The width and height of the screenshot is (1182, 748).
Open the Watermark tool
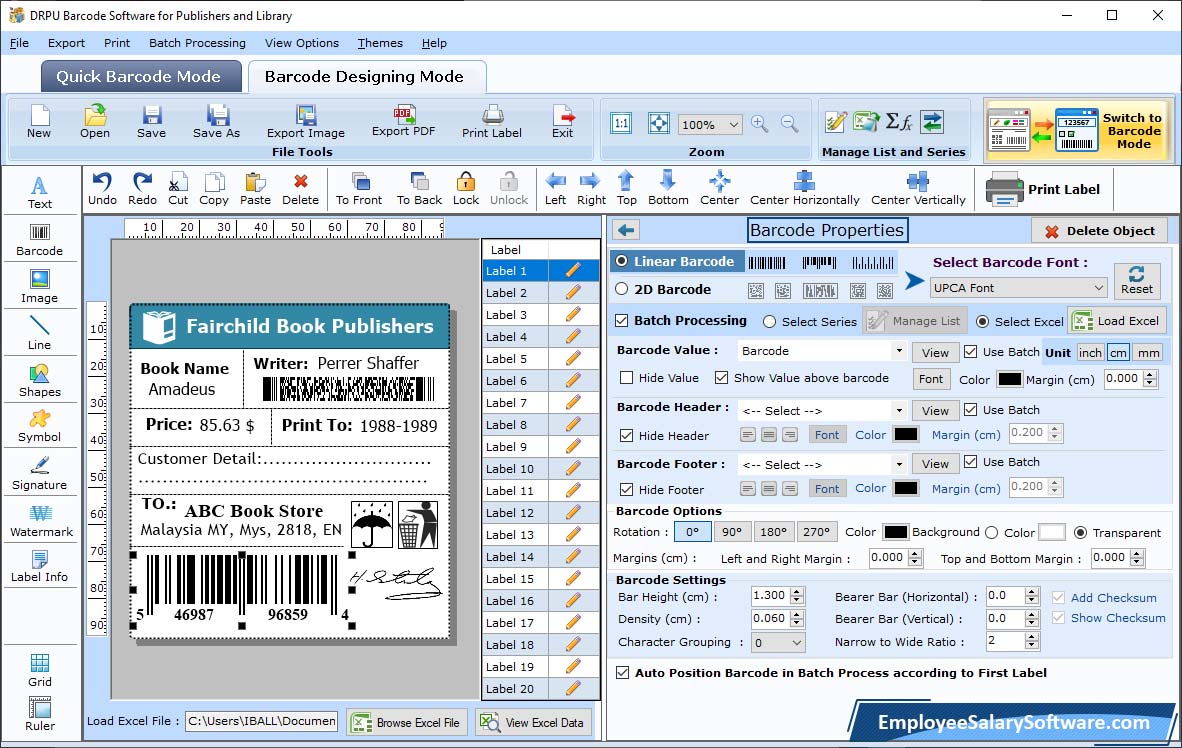[41, 521]
